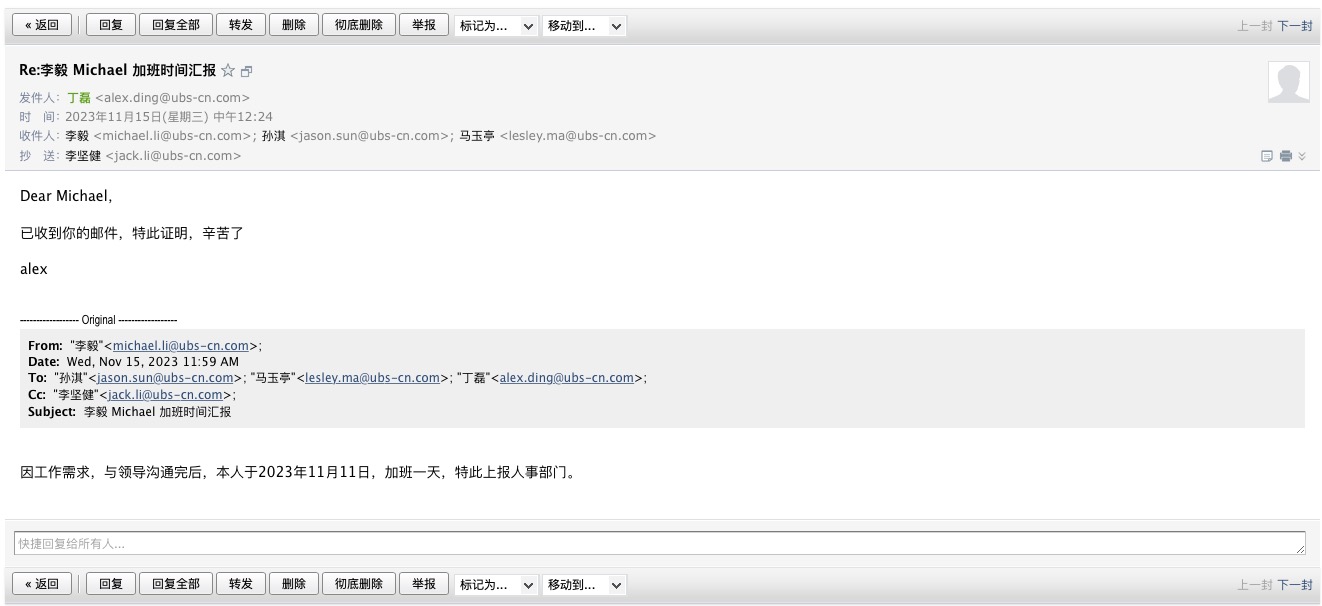Image resolution: width=1322 pixels, height=606 pixels.
Task: Go to next email via top 下一封
Action: pyautogui.click(x=1294, y=26)
